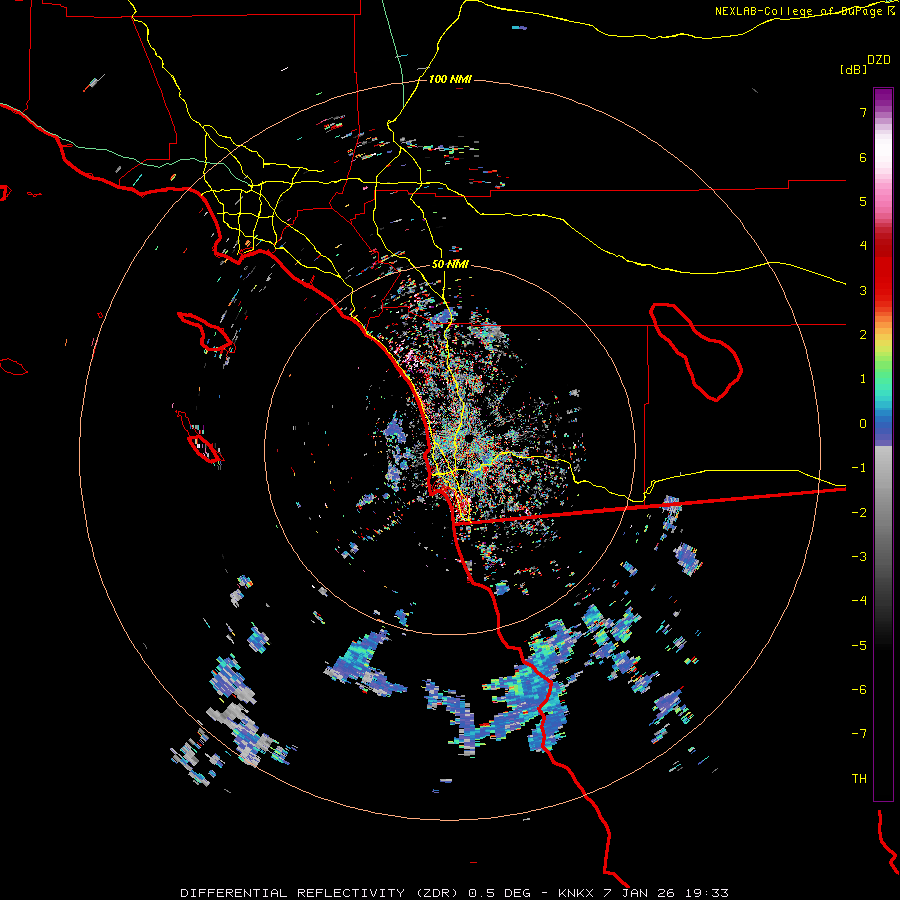
Task: Click the 'DZD' color scale title
Action: [879, 60]
